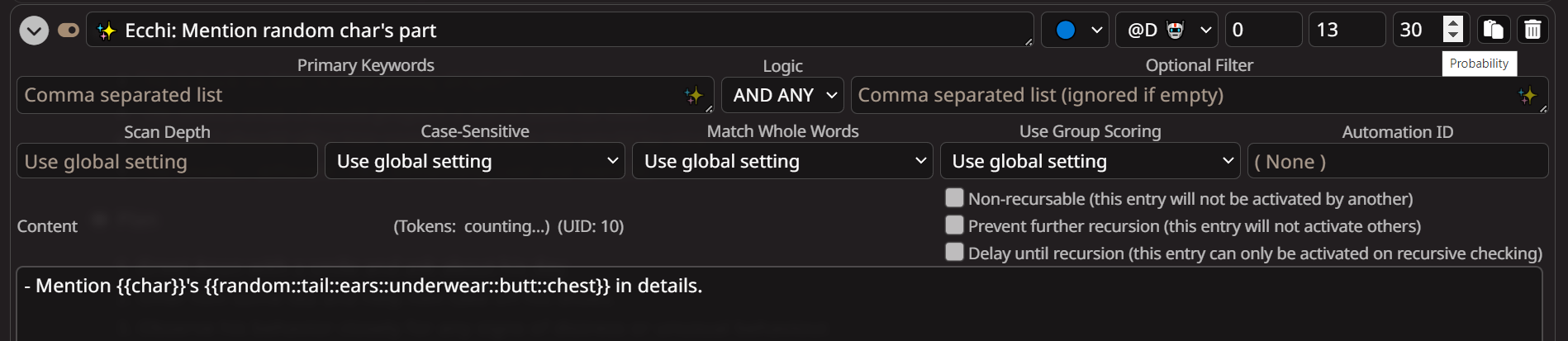
Task: Open the AND ANY logic dropdown
Action: pyautogui.click(x=782, y=96)
